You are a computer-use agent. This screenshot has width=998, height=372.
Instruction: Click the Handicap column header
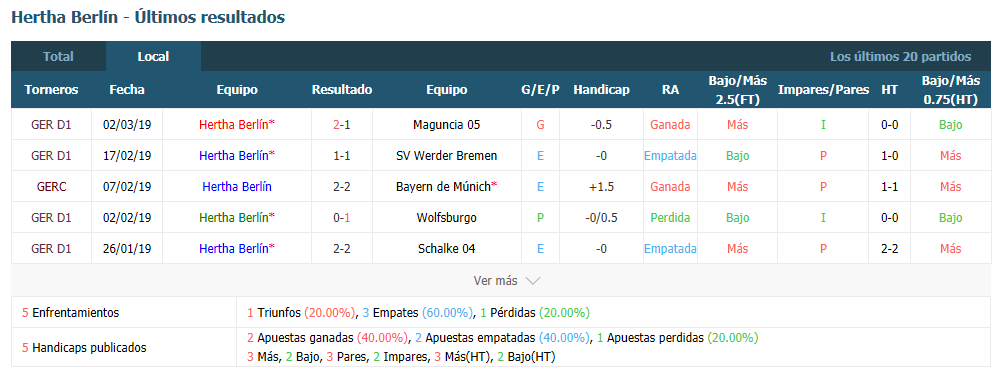[x=601, y=90]
